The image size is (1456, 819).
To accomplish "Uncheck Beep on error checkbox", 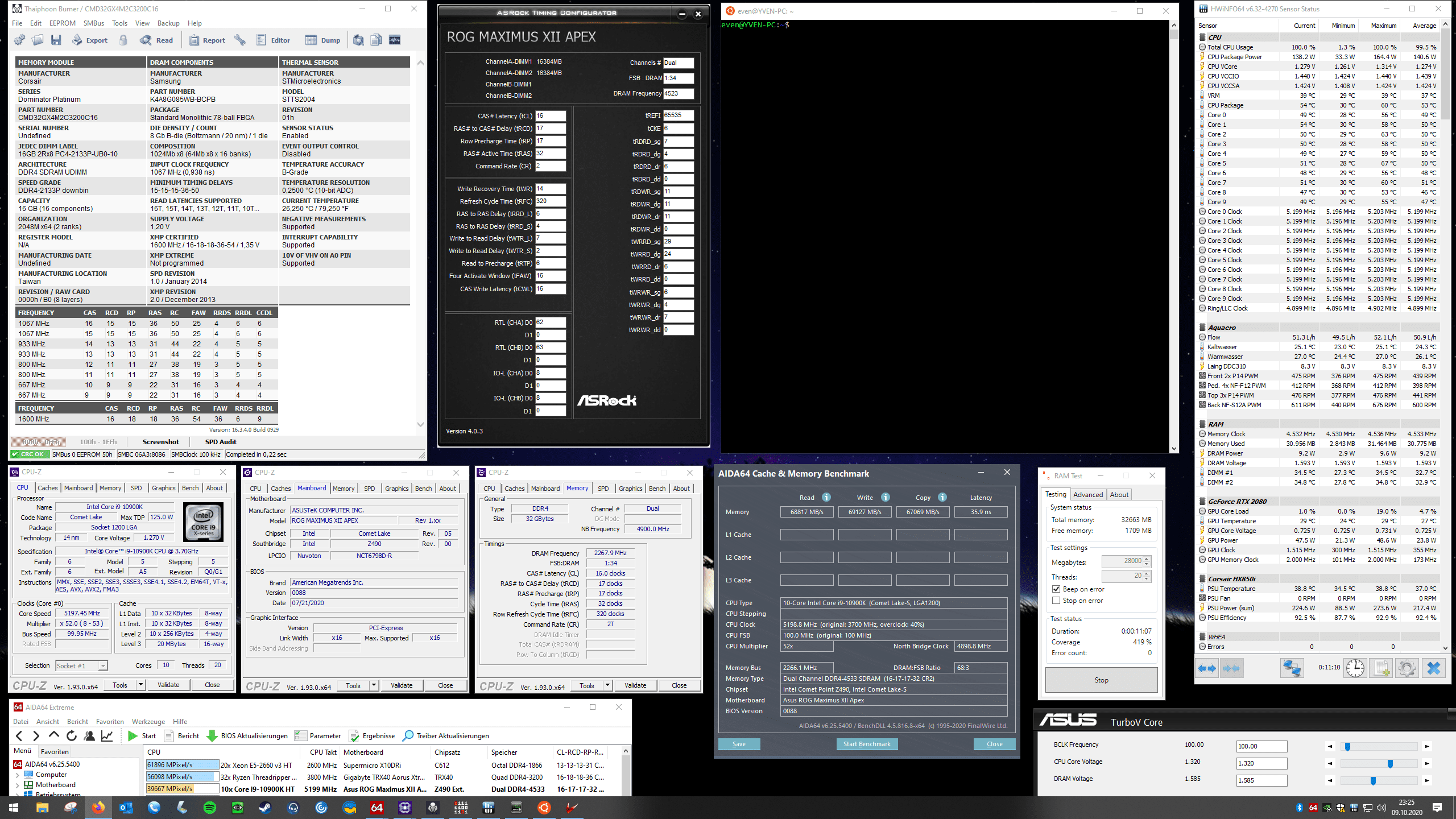I will coord(1056,589).
